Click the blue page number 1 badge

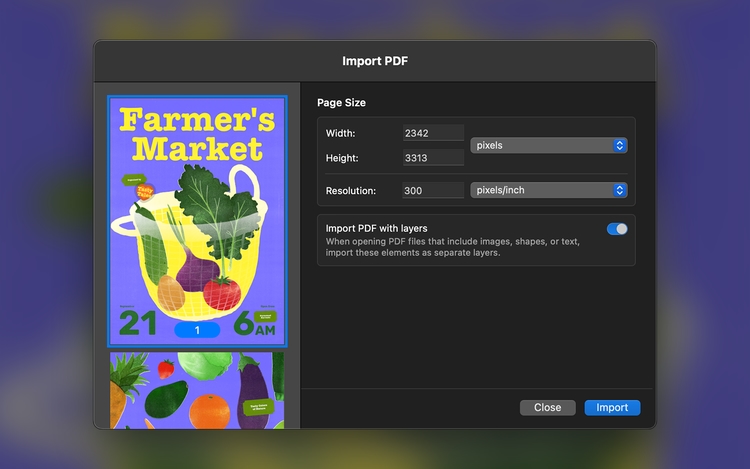tap(197, 330)
